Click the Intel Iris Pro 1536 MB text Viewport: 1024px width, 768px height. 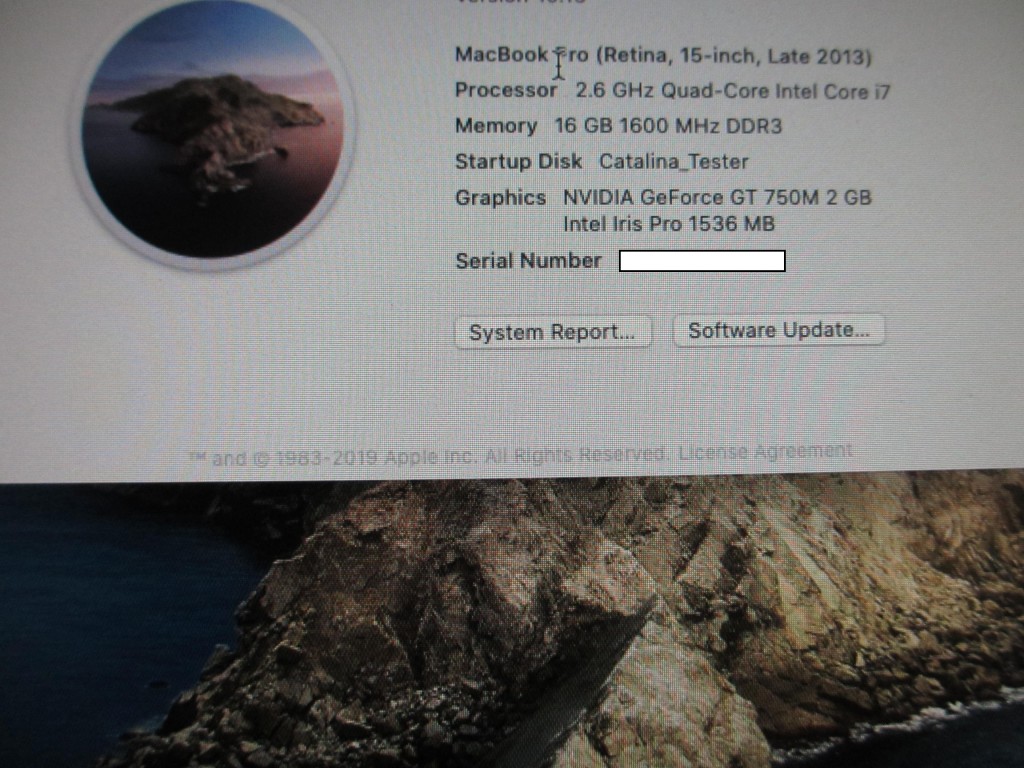(x=669, y=224)
